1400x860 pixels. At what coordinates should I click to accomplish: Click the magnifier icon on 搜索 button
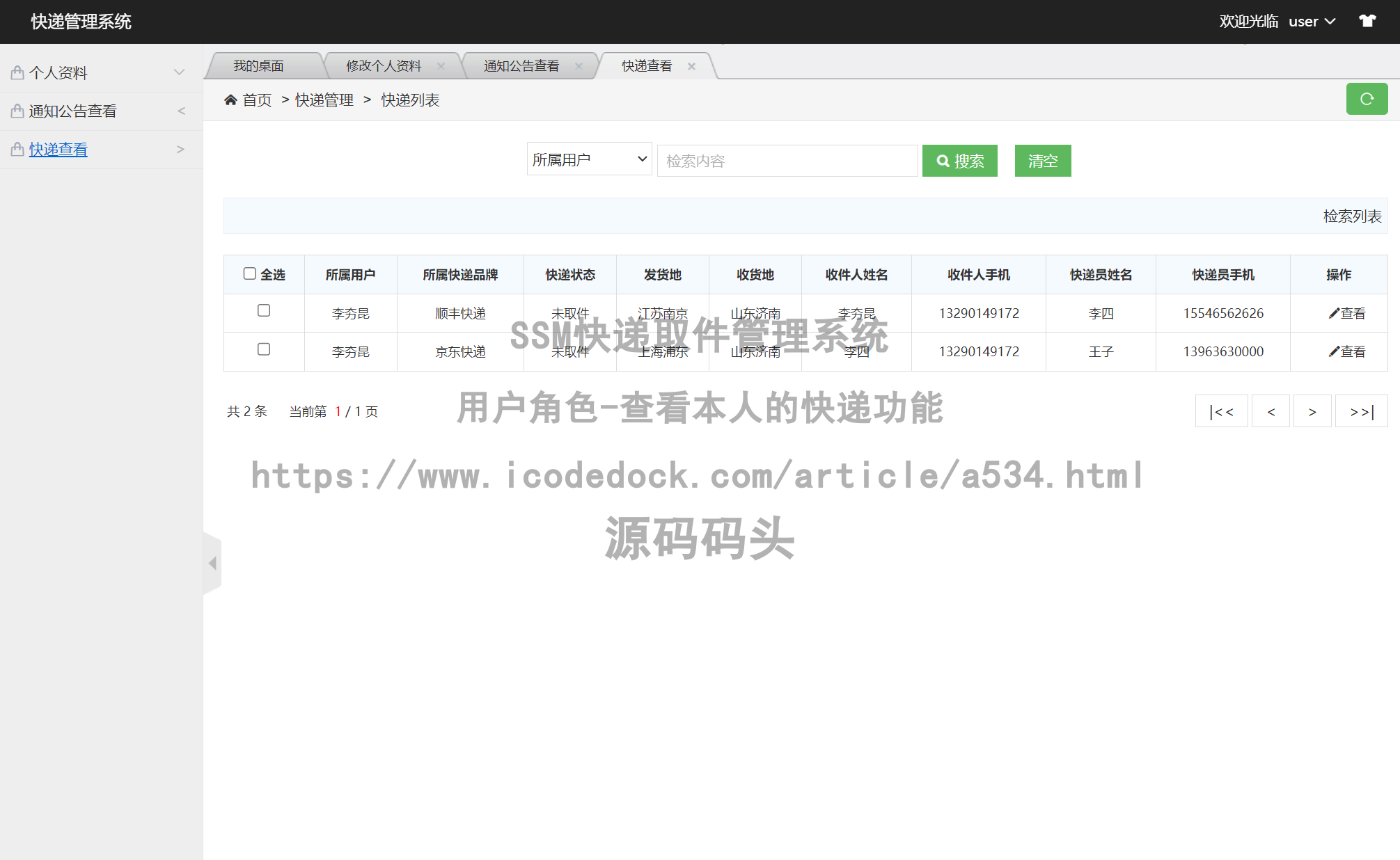943,161
